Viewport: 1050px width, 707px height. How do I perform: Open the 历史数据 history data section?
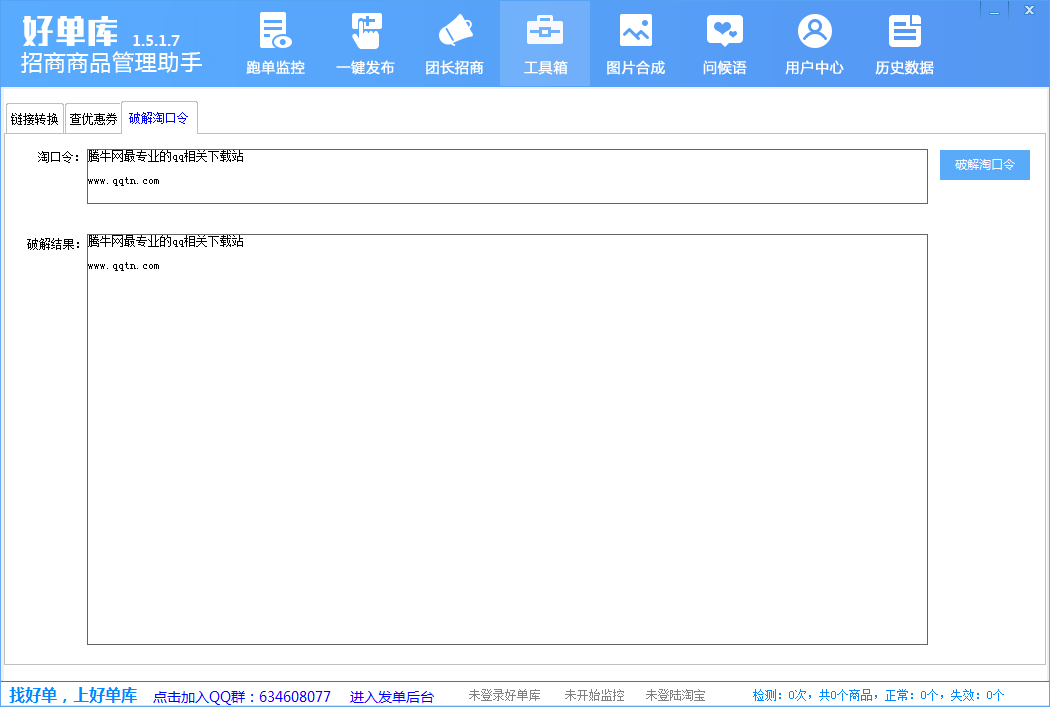[x=904, y=44]
